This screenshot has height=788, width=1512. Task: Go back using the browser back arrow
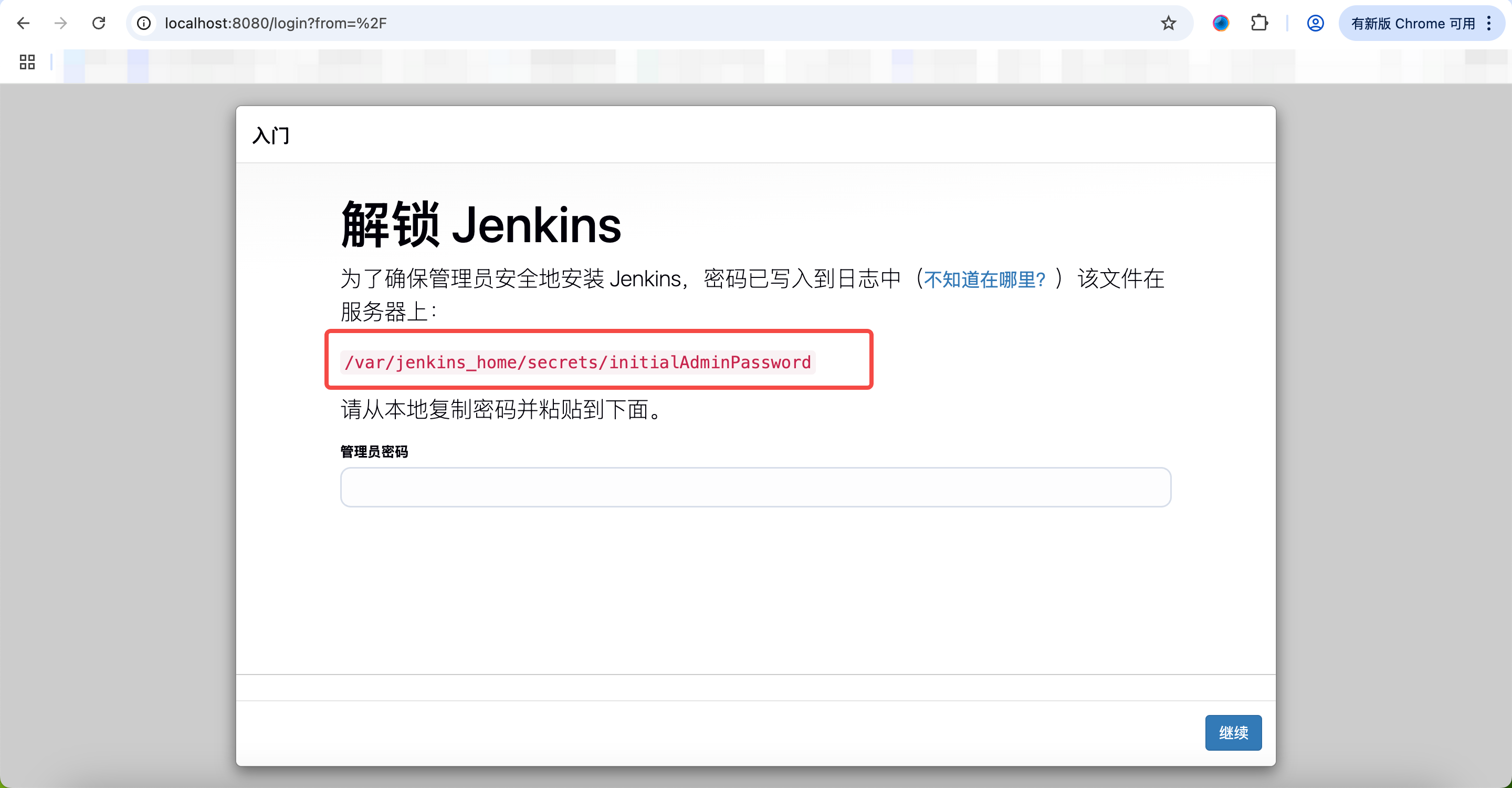pos(24,23)
